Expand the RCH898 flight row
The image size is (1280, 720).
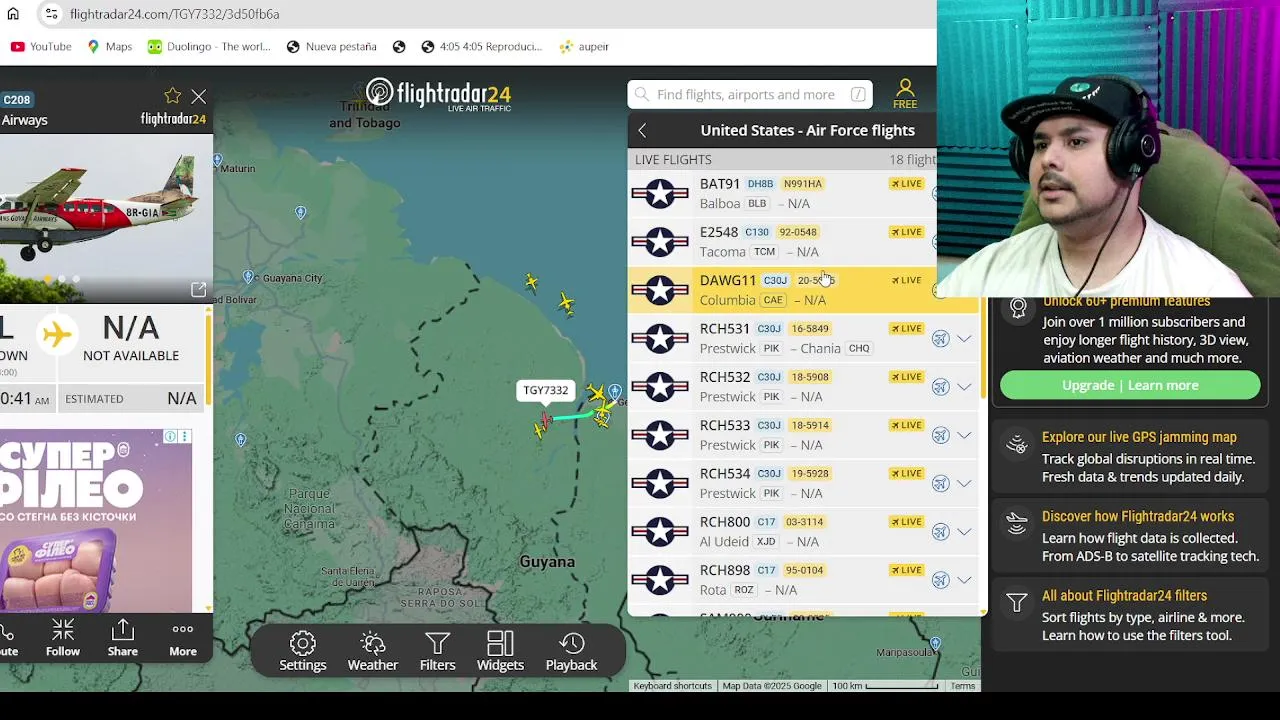point(964,580)
